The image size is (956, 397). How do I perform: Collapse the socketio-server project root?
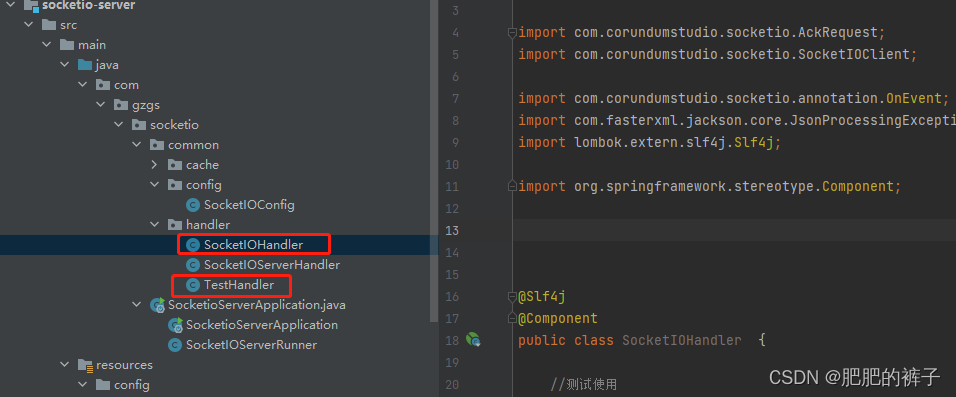pos(10,5)
